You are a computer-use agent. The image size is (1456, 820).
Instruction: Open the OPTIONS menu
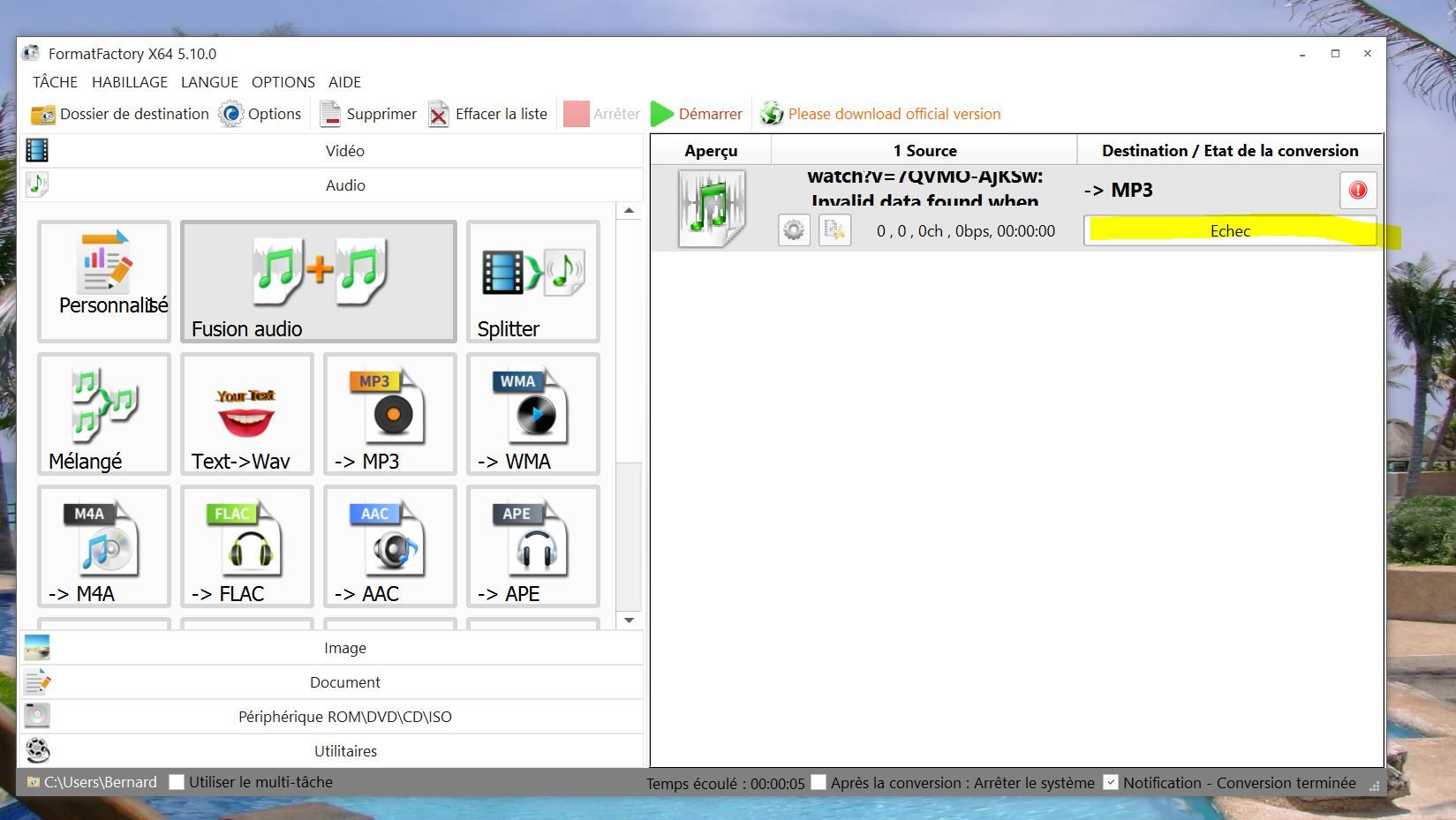coord(283,82)
